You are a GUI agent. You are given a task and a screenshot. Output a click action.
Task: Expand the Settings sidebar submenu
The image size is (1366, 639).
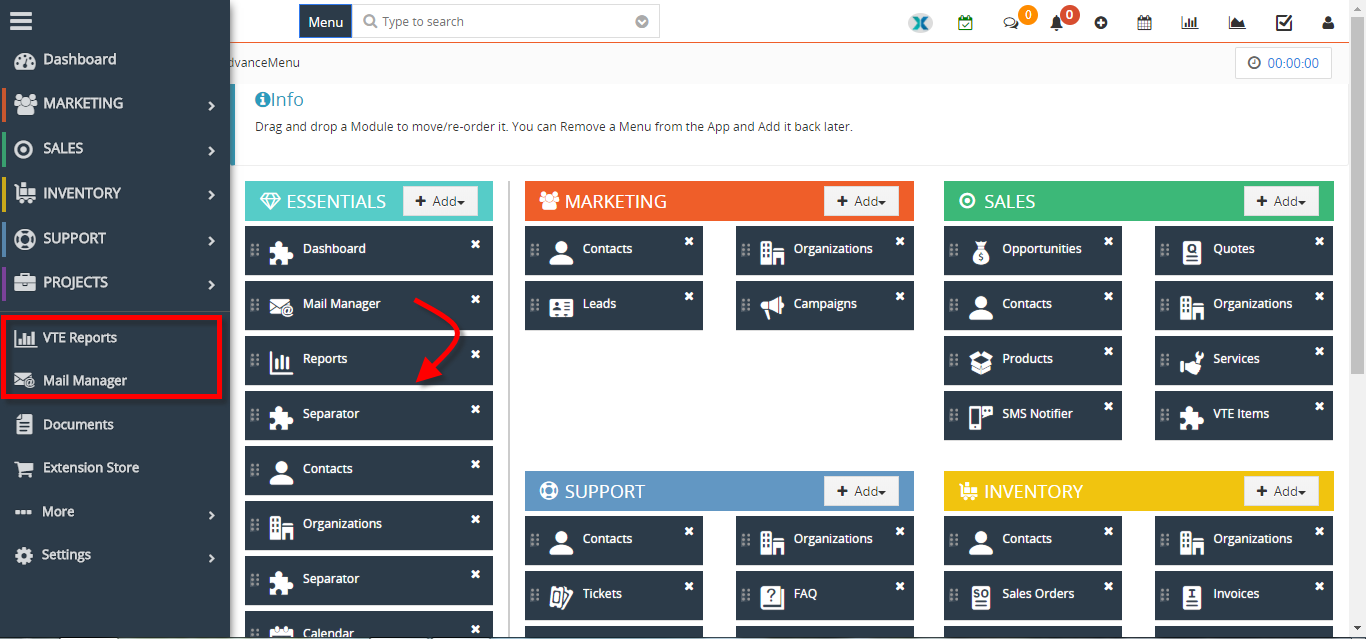click(211, 557)
